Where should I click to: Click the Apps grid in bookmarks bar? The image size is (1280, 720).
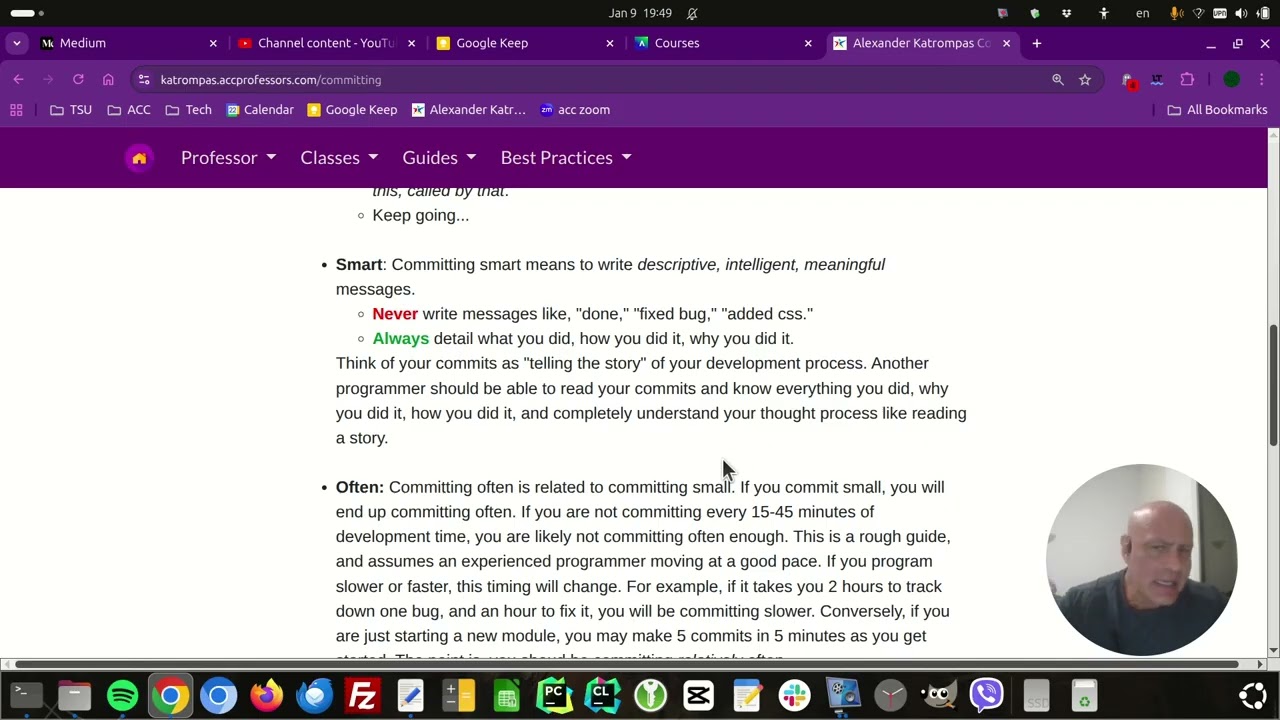(x=16, y=110)
